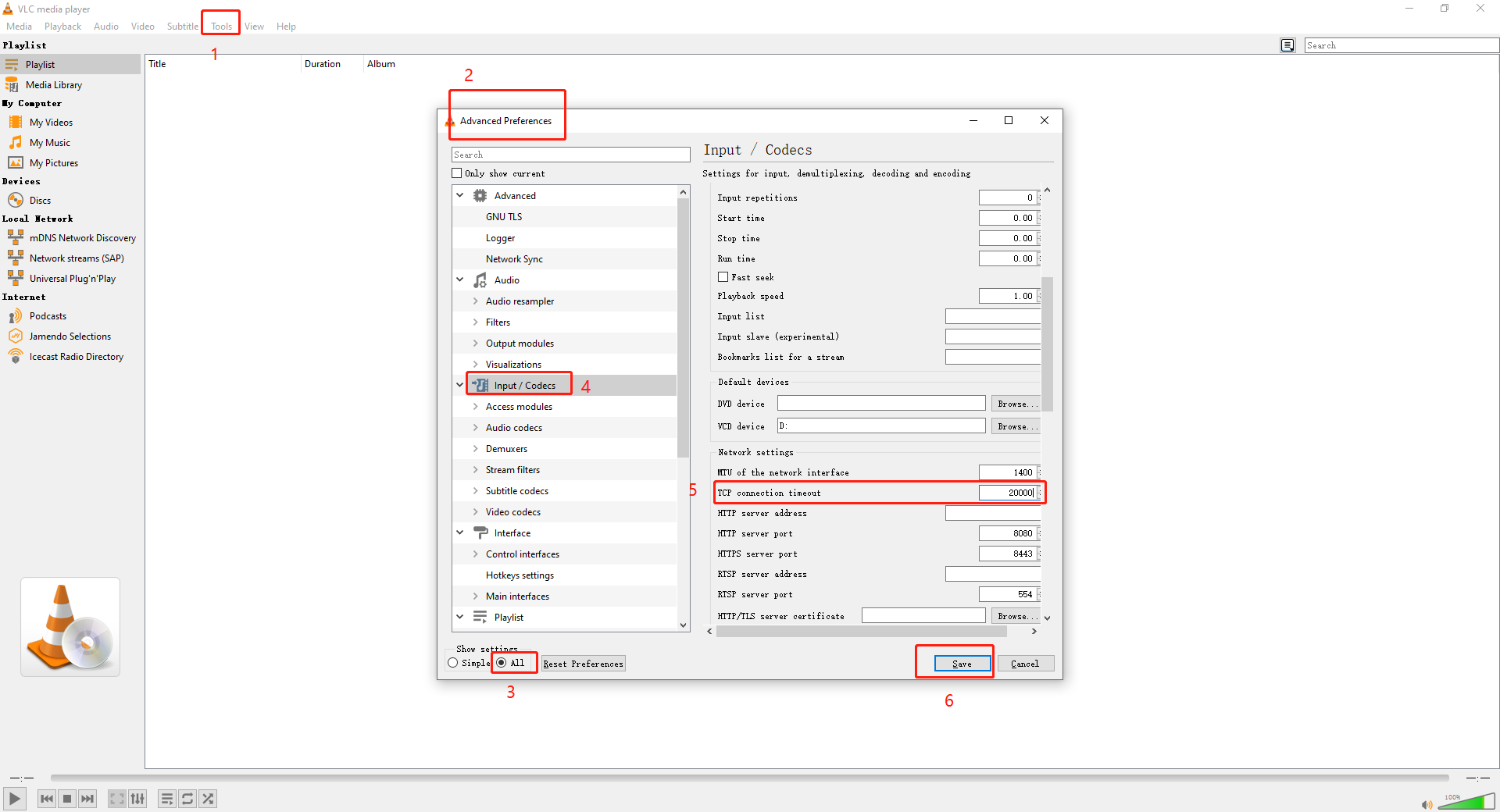Collapse the Input / Codecs category
This screenshot has width=1500, height=812.
460,385
